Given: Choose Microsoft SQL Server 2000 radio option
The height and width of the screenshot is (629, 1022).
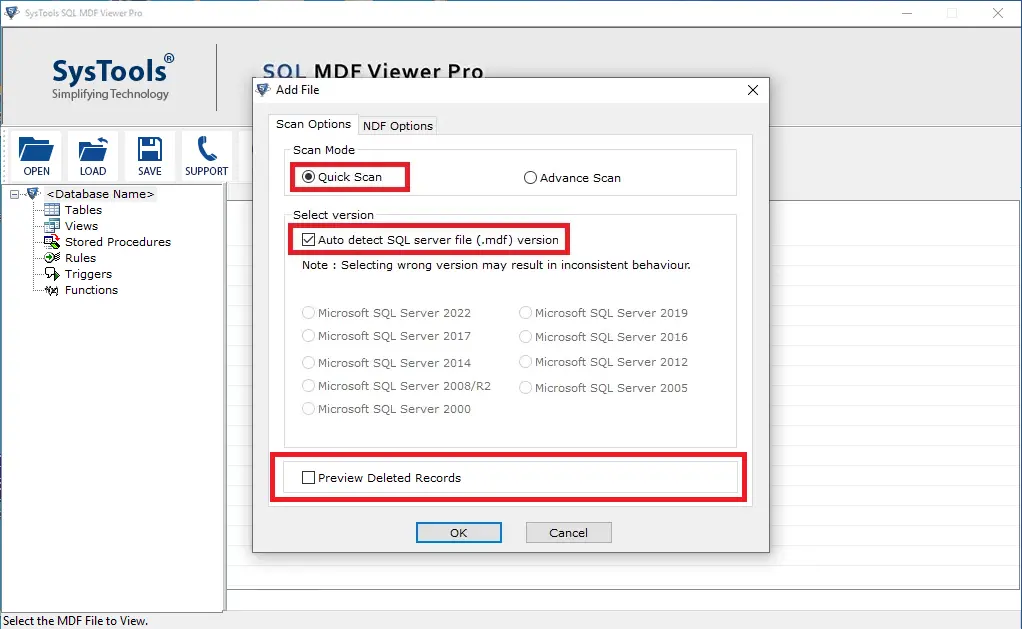Looking at the screenshot, I should (x=308, y=409).
